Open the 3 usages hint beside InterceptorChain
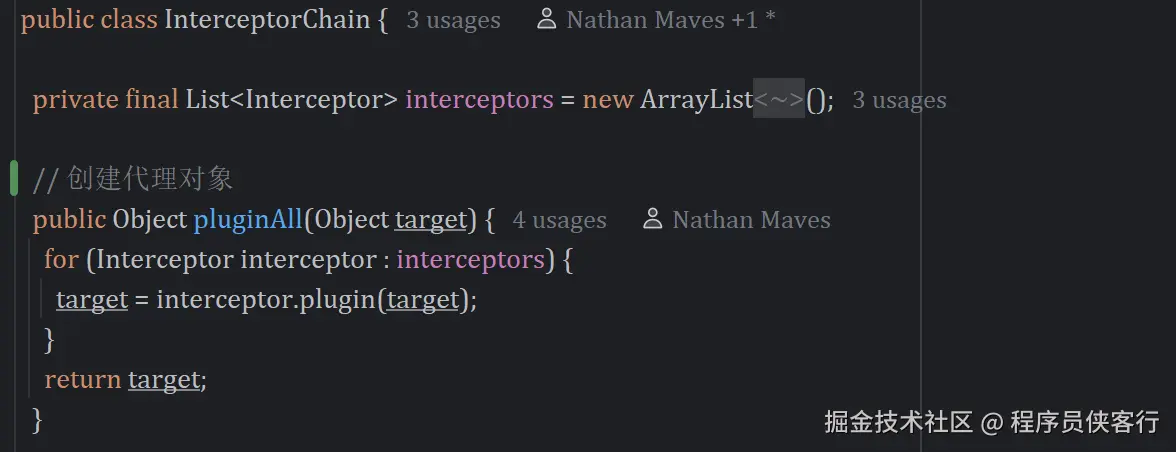This screenshot has height=452, width=1176. click(453, 20)
